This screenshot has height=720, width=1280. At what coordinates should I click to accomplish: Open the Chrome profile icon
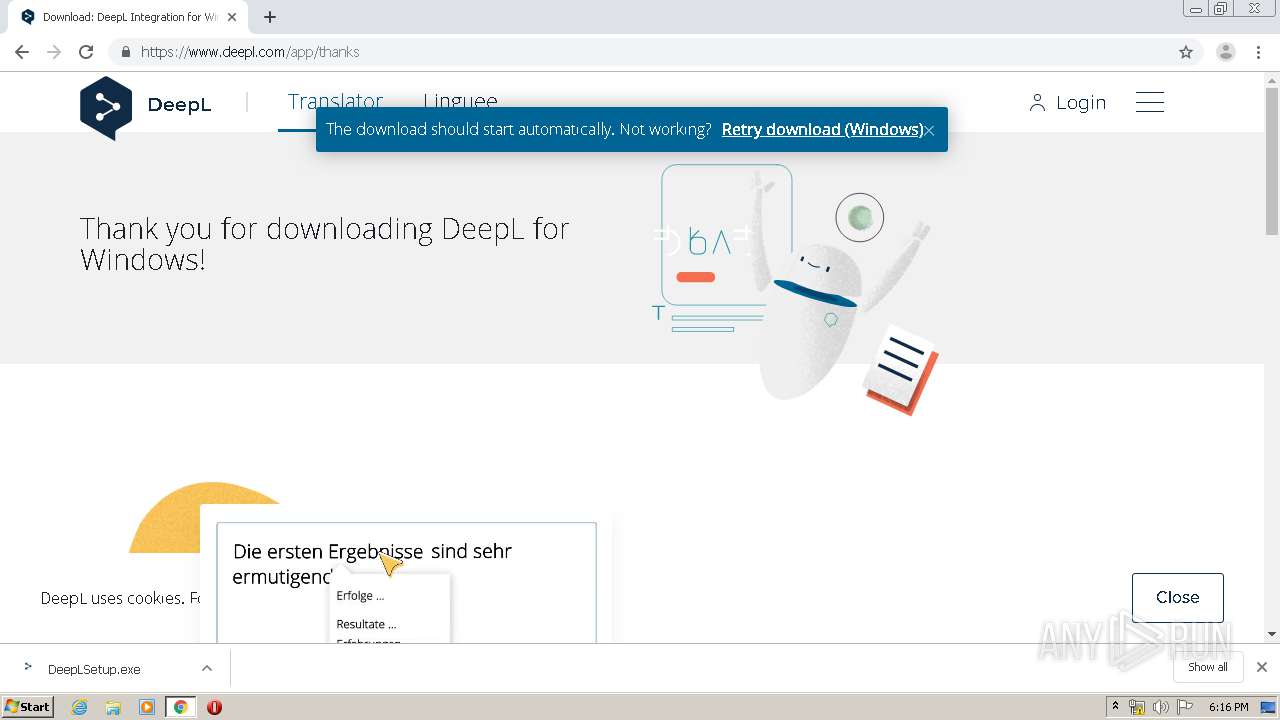1226,52
